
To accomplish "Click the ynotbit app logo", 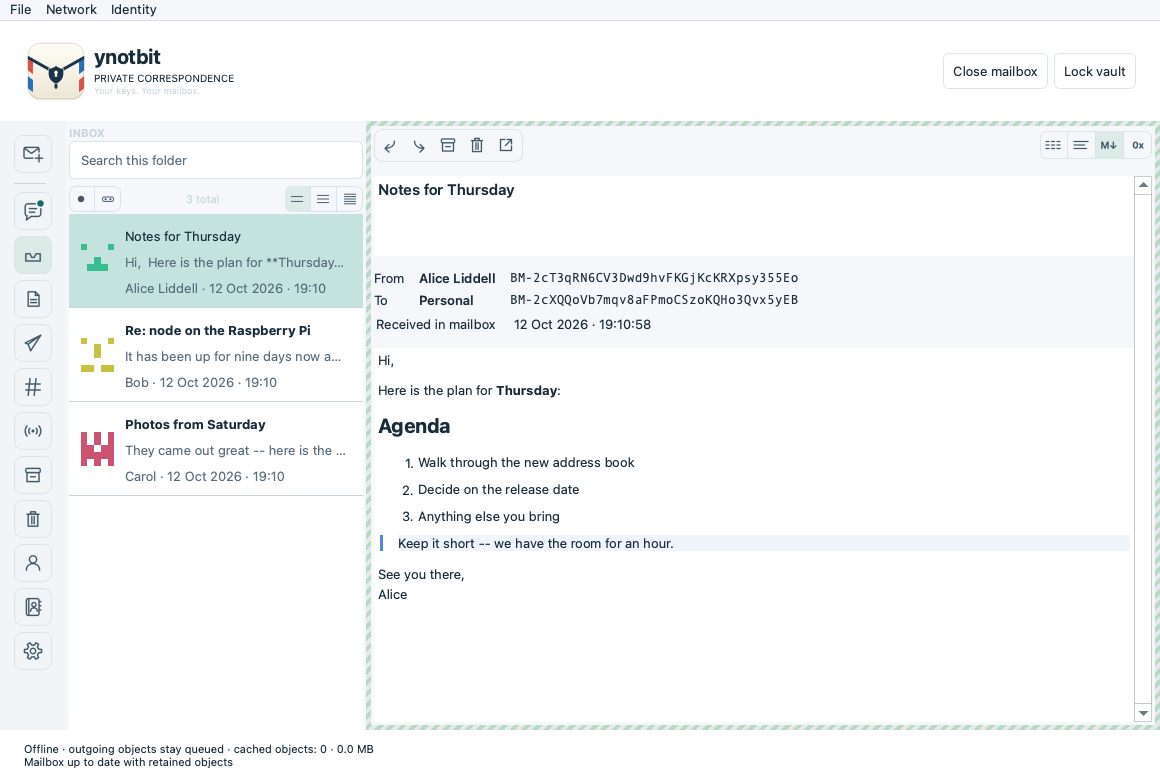I will click(55, 71).
